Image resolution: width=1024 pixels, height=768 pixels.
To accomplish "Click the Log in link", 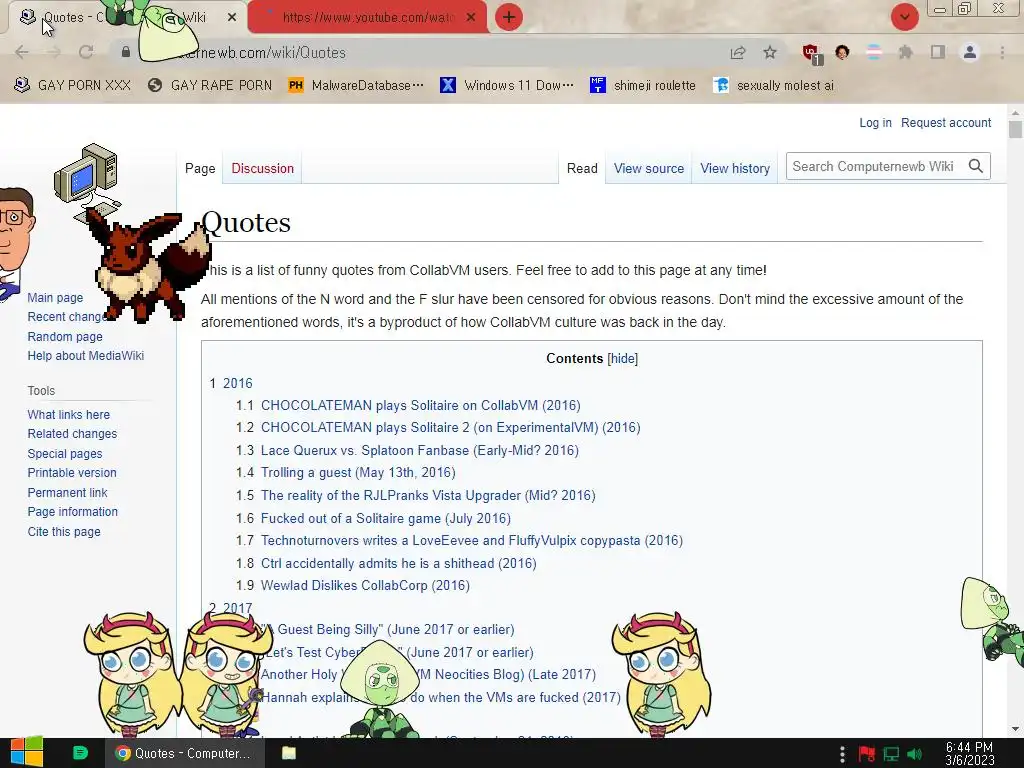I will tap(875, 123).
